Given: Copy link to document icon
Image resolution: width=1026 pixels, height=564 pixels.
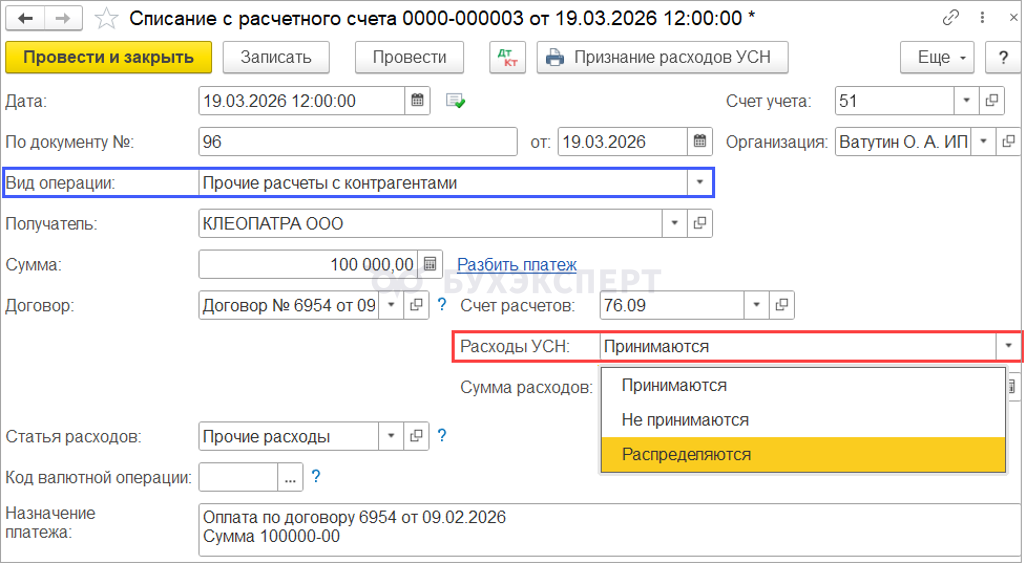Looking at the screenshot, I should pyautogui.click(x=950, y=18).
